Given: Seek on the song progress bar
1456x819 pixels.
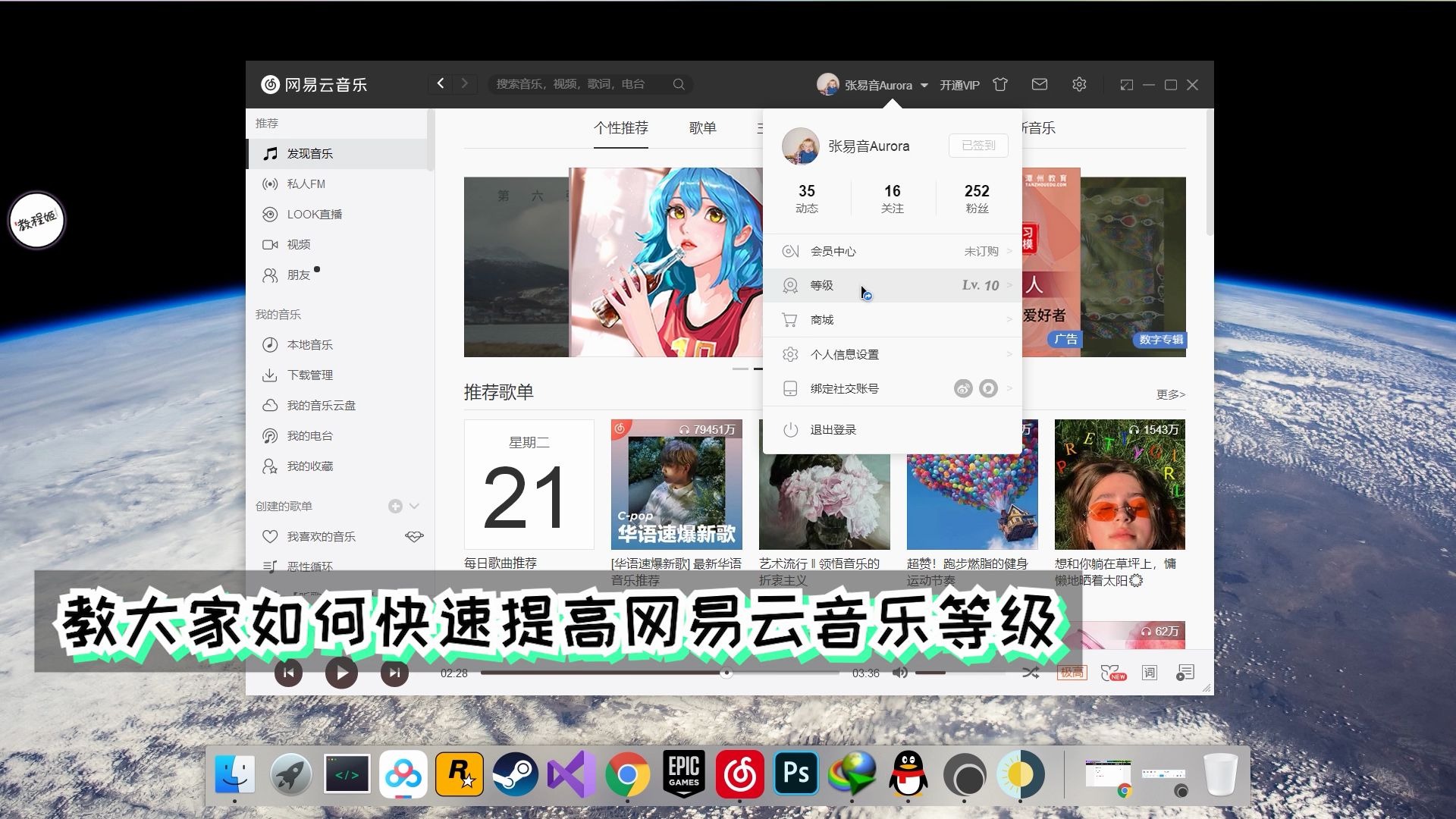Looking at the screenshot, I should pos(660,673).
